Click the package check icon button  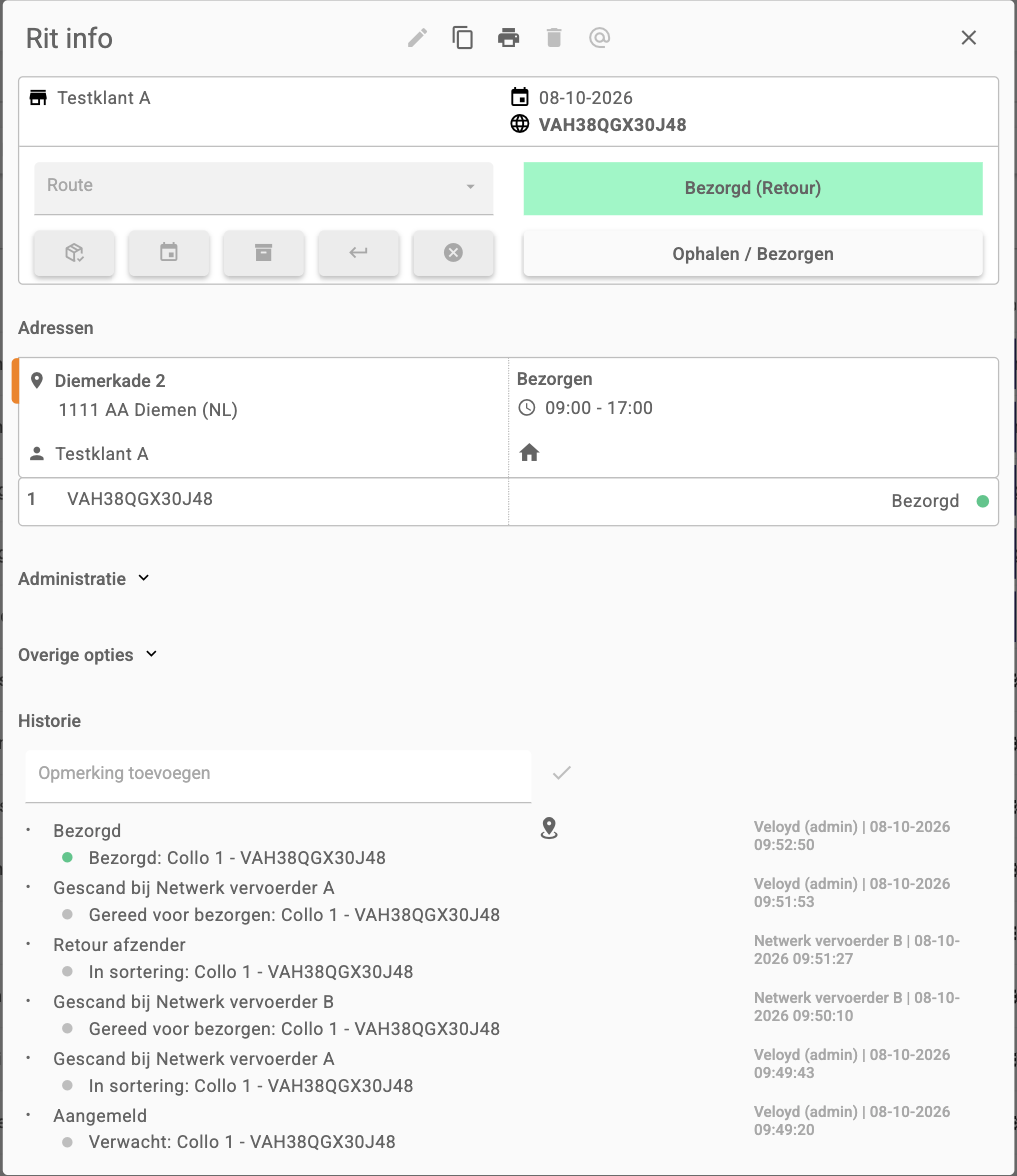tap(74, 253)
